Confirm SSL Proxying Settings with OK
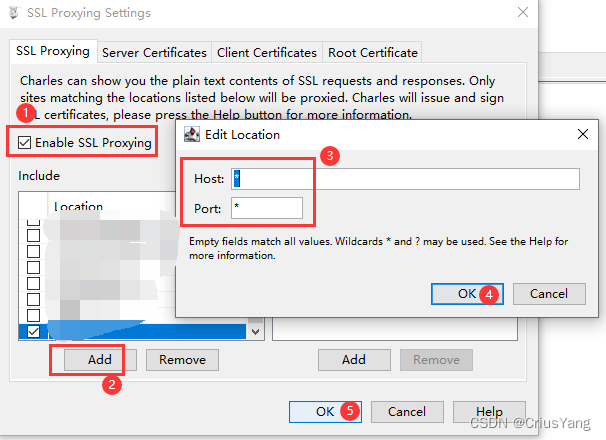This screenshot has width=606, height=440. [x=325, y=412]
